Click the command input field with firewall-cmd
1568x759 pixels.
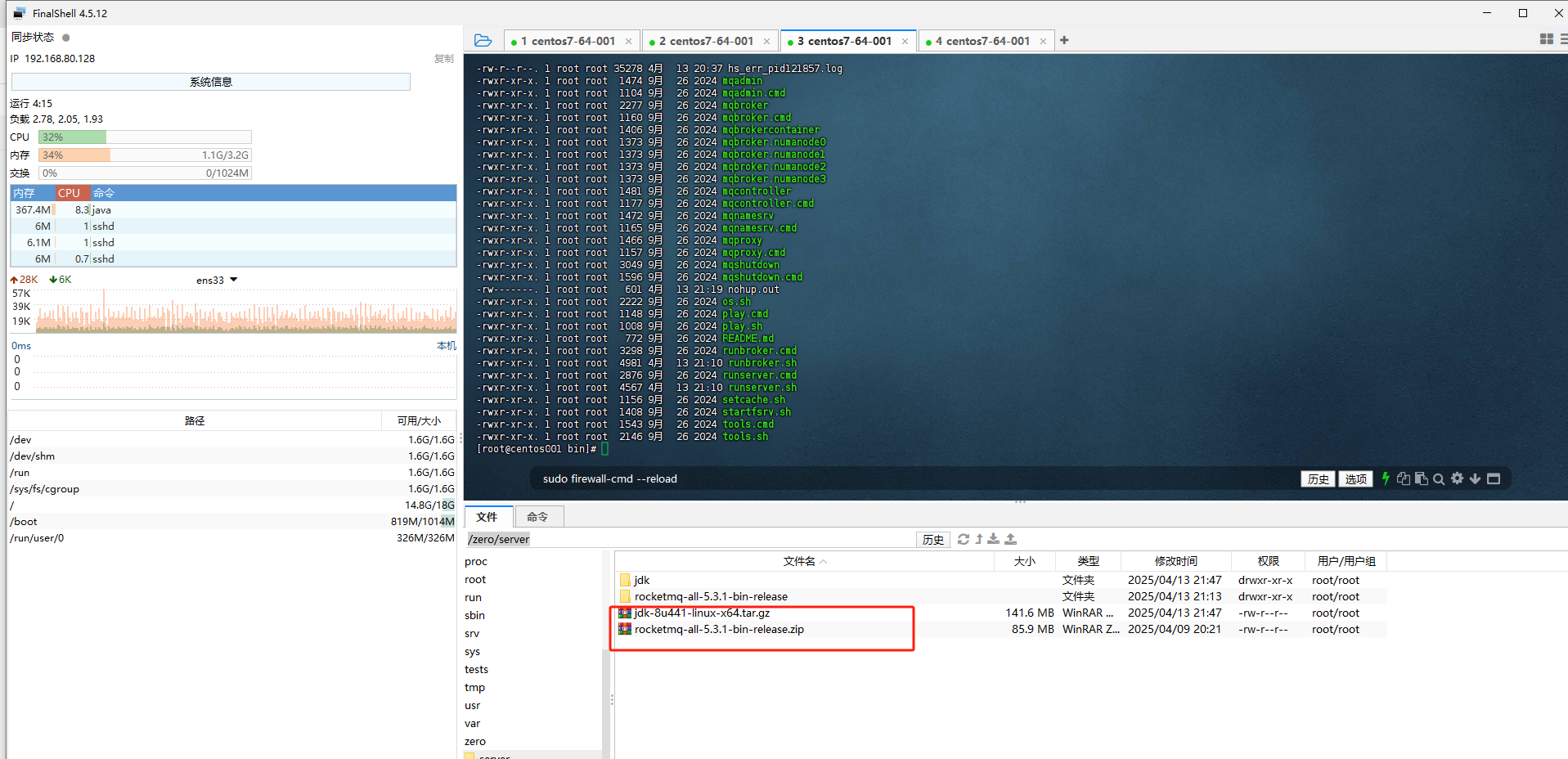912,479
